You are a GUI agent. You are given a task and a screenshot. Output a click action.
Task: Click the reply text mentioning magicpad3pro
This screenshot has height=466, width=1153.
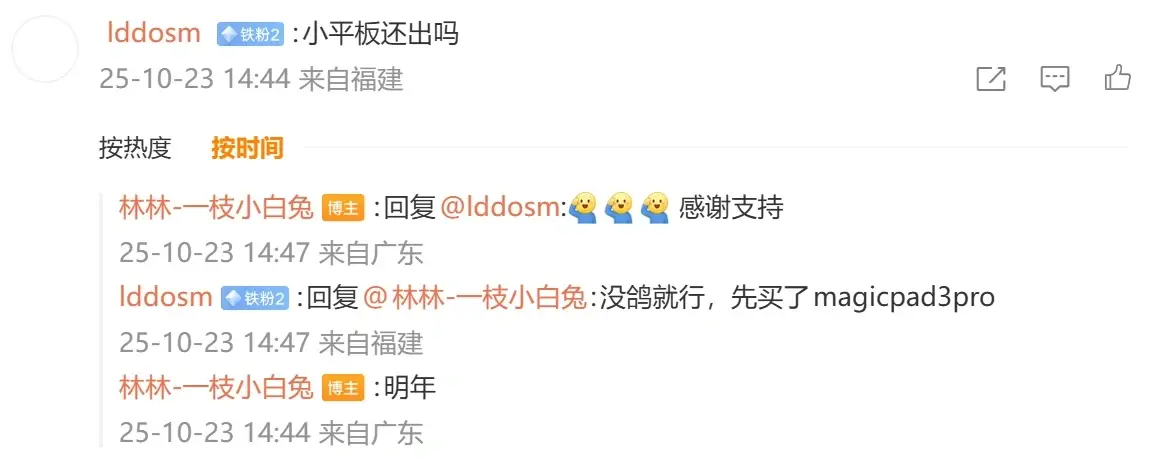pyautogui.click(x=798, y=298)
